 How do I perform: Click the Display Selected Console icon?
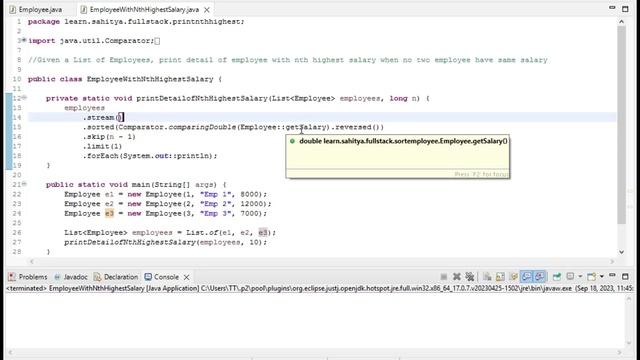pyautogui.click(x=570, y=277)
